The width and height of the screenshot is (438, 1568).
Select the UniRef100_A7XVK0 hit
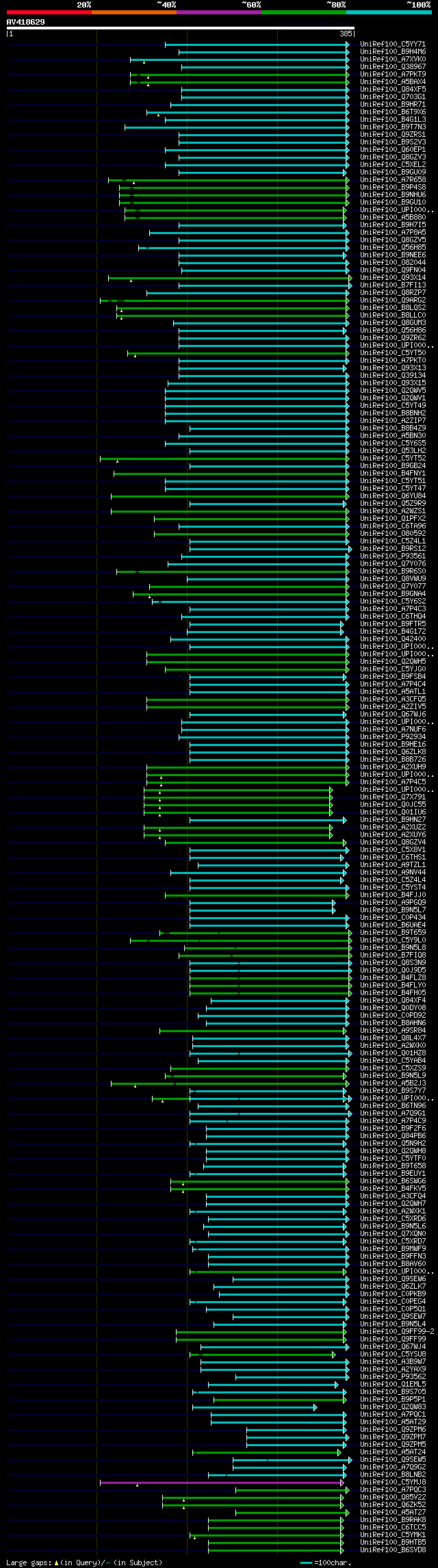(x=393, y=59)
